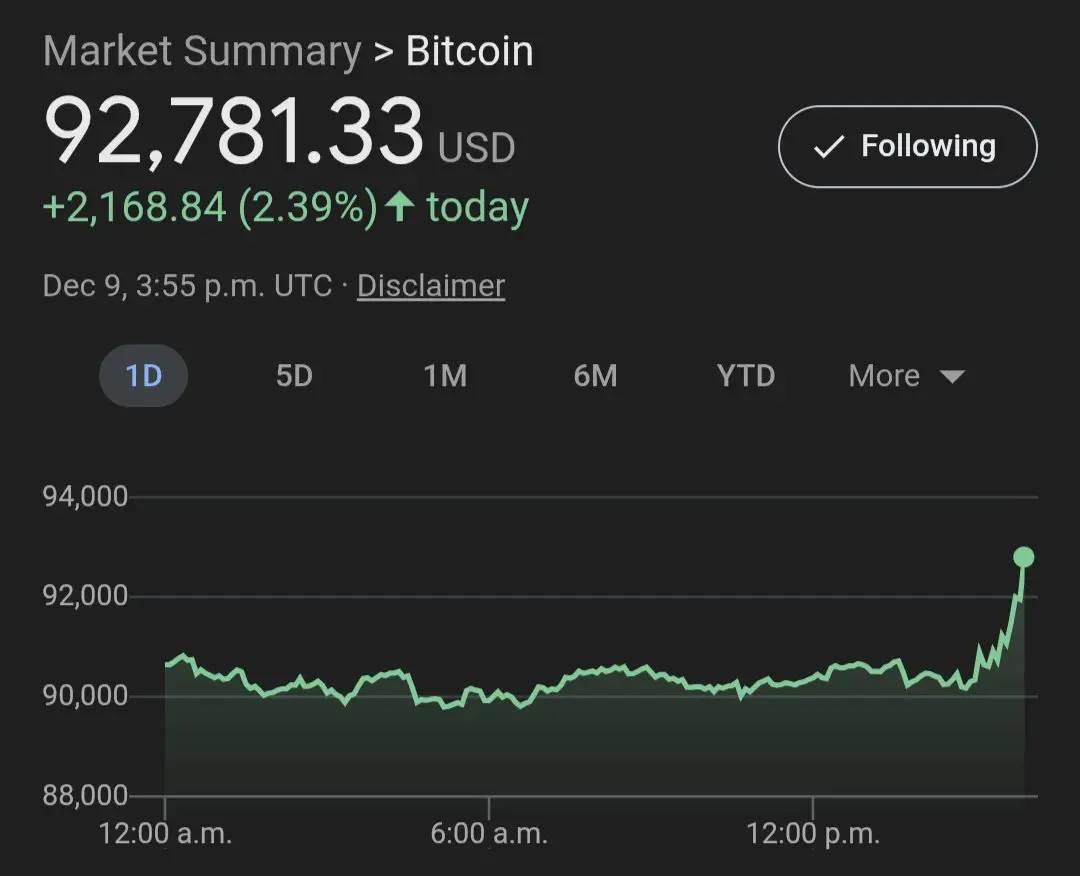Go to Market Summary breadcrumb
The height and width of the screenshot is (876, 1080).
click(202, 52)
